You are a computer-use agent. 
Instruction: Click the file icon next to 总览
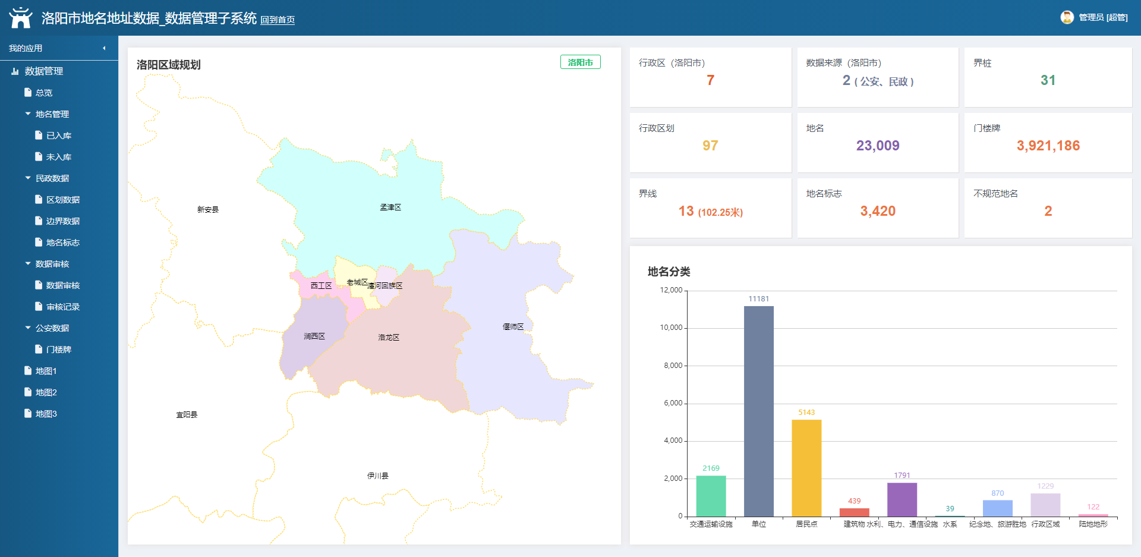[28, 93]
